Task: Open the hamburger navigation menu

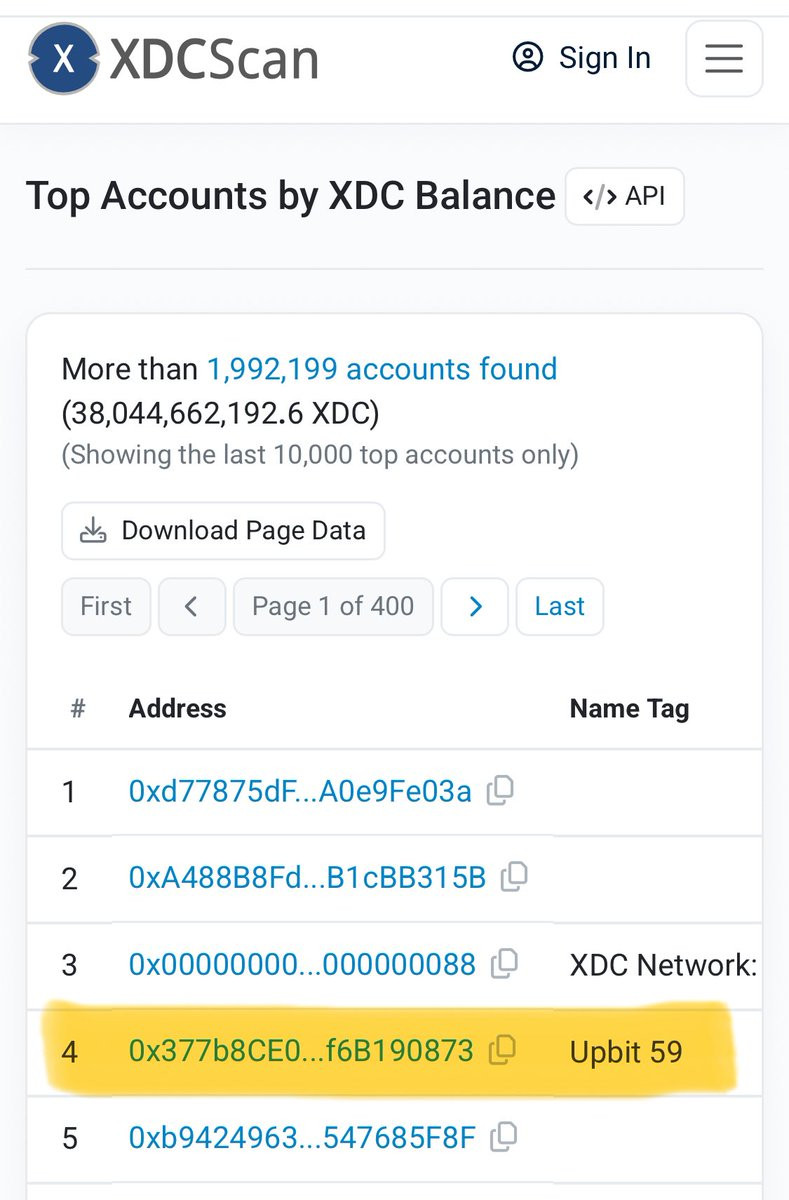Action: point(724,58)
